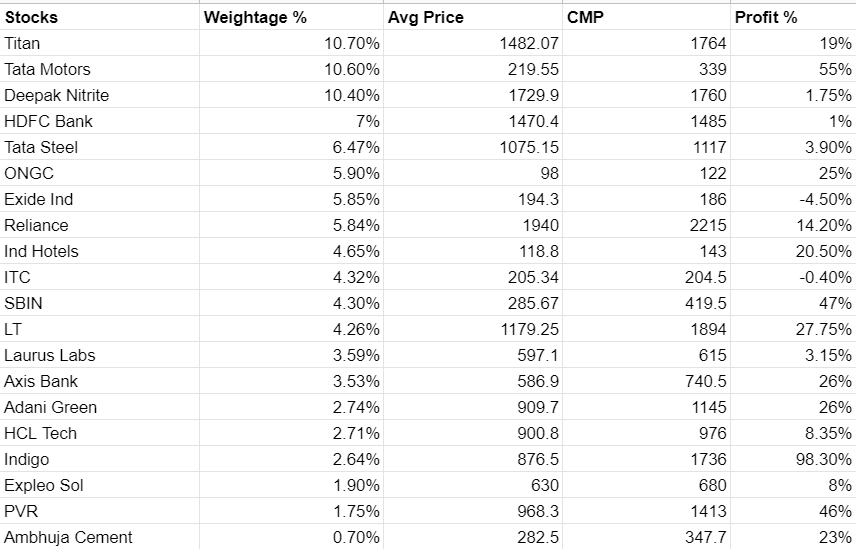Select ITC weightage cell 4.32%

(x=292, y=277)
